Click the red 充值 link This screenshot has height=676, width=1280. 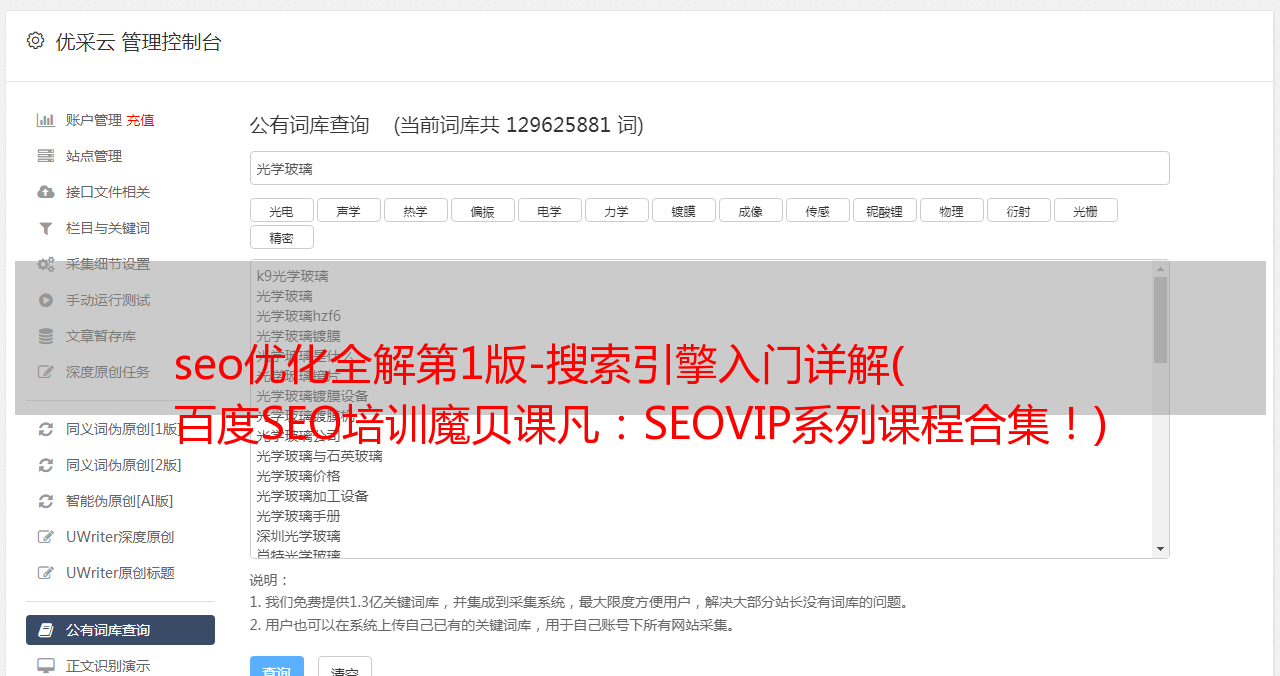coord(140,120)
